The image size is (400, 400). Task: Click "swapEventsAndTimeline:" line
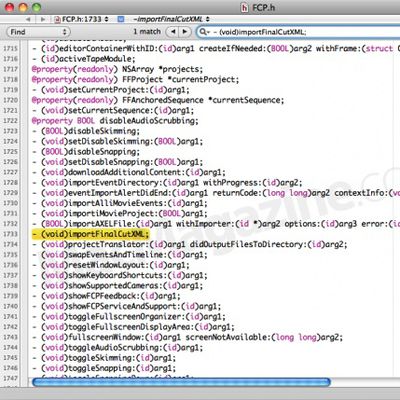point(120,255)
